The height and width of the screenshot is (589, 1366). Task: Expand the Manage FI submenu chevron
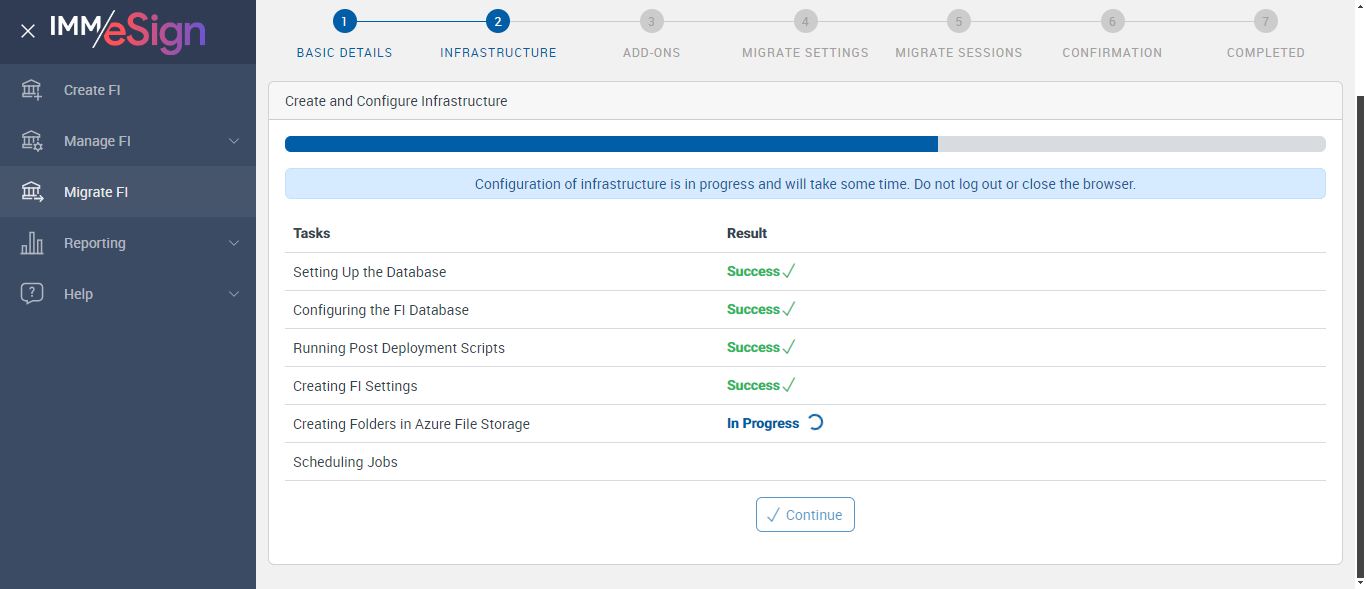pyautogui.click(x=234, y=141)
